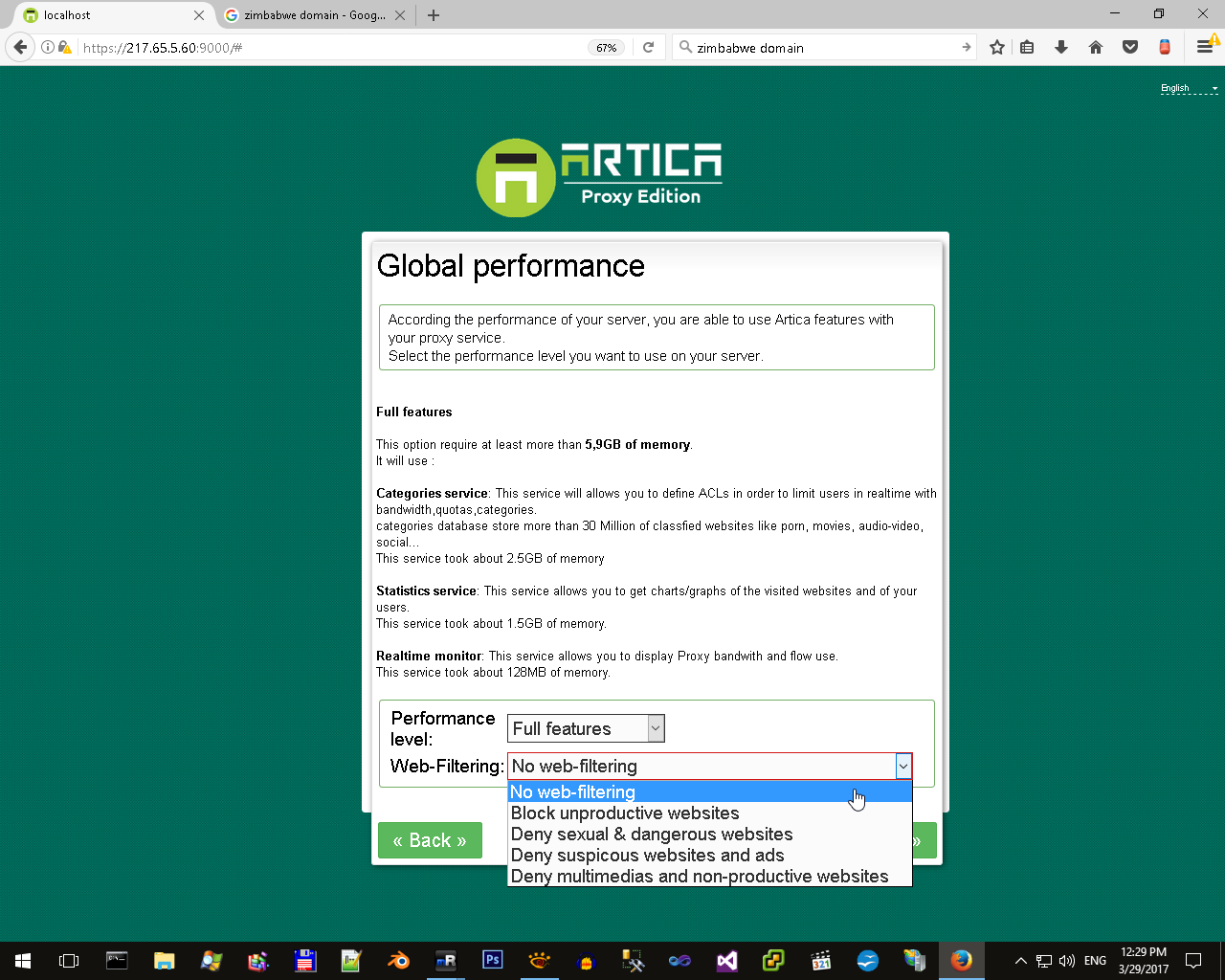The width and height of the screenshot is (1225, 980).
Task: Open the Downloads arrow in the toolbar
Action: click(1061, 47)
